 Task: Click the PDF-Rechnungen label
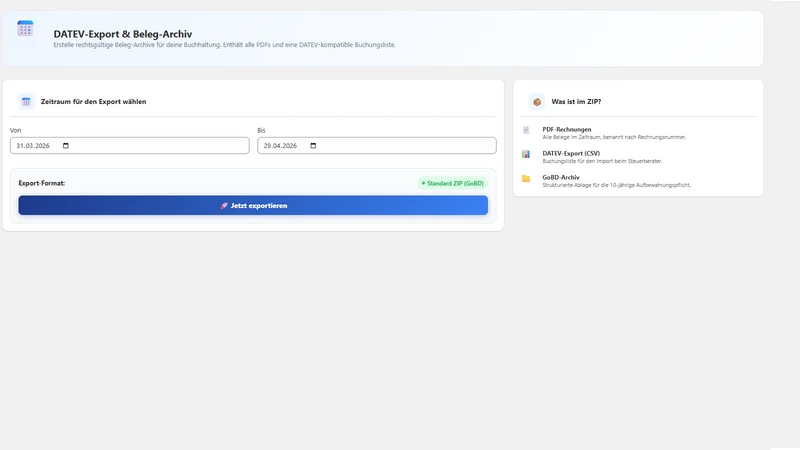click(x=567, y=129)
